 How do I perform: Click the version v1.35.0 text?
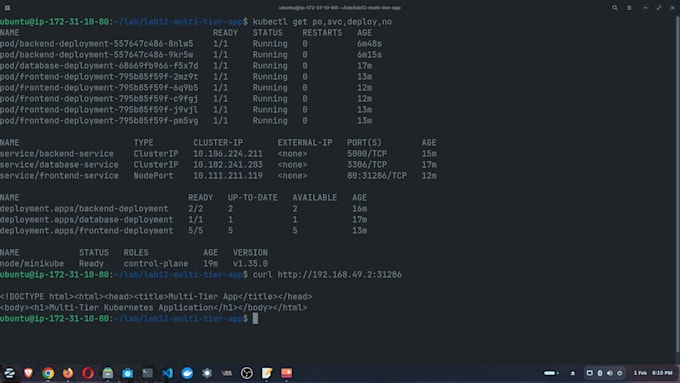[x=250, y=263]
